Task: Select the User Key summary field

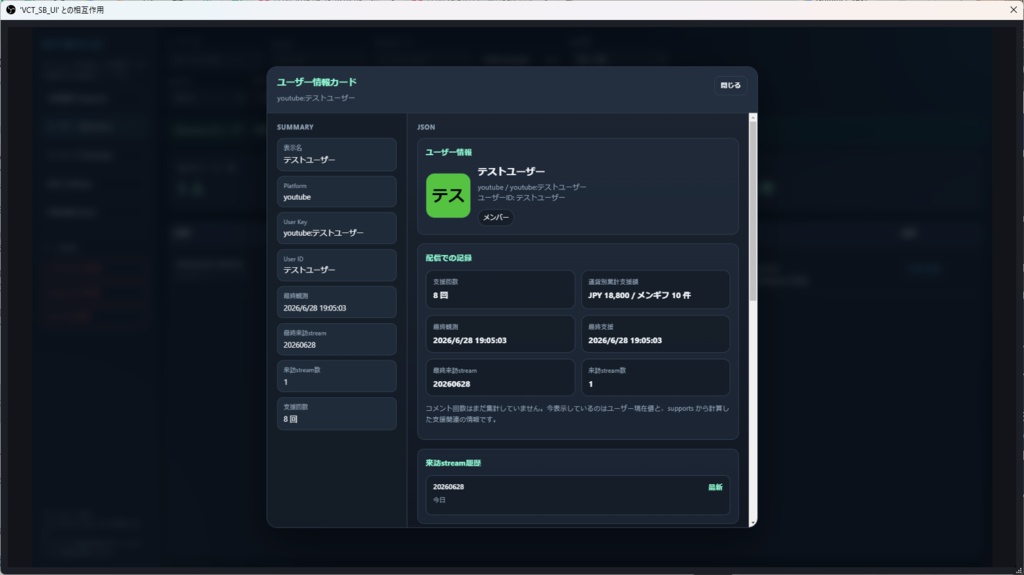Action: pos(336,228)
